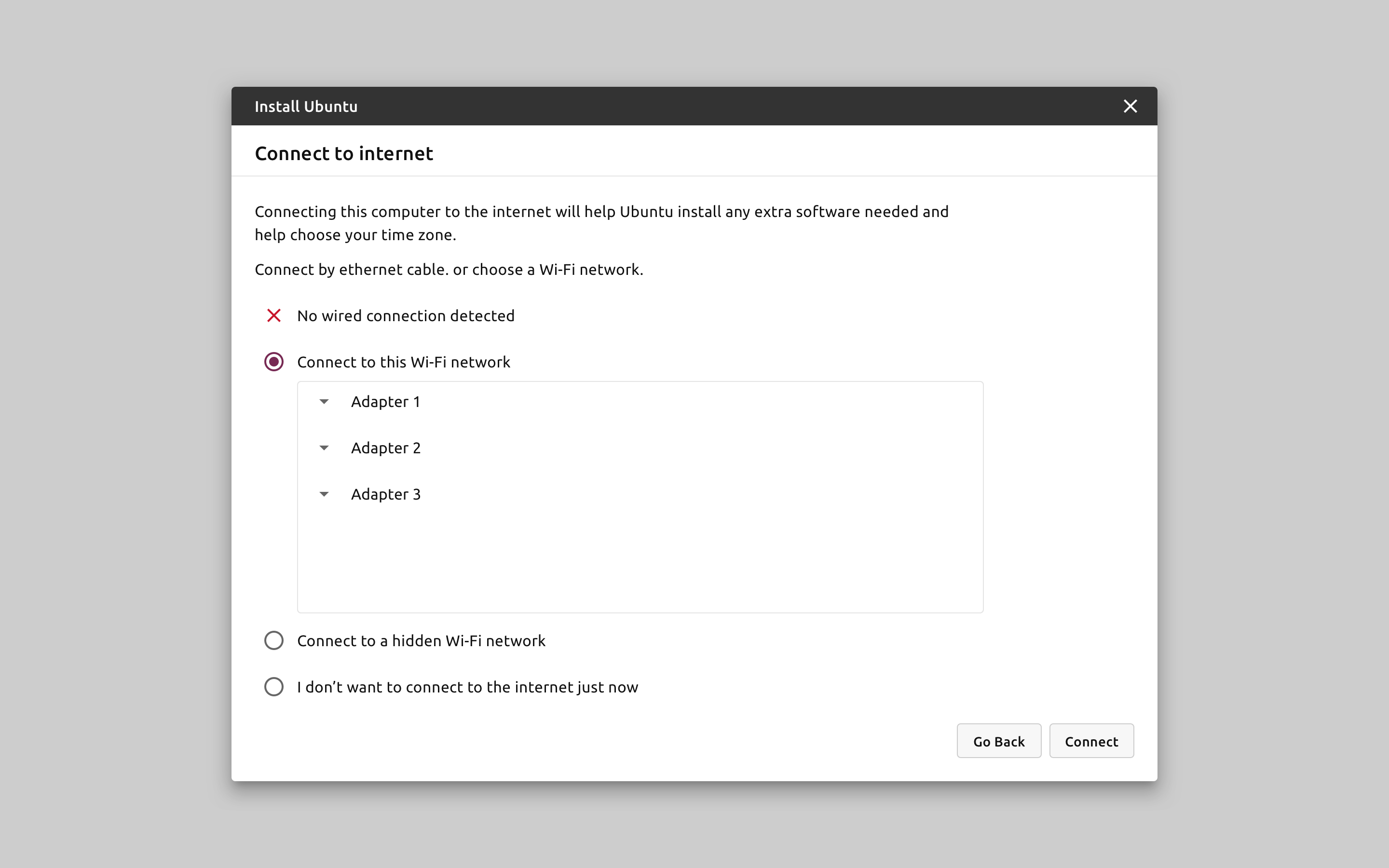Close the Install Ubuntu window
This screenshot has height=868, width=1389.
coord(1130,106)
